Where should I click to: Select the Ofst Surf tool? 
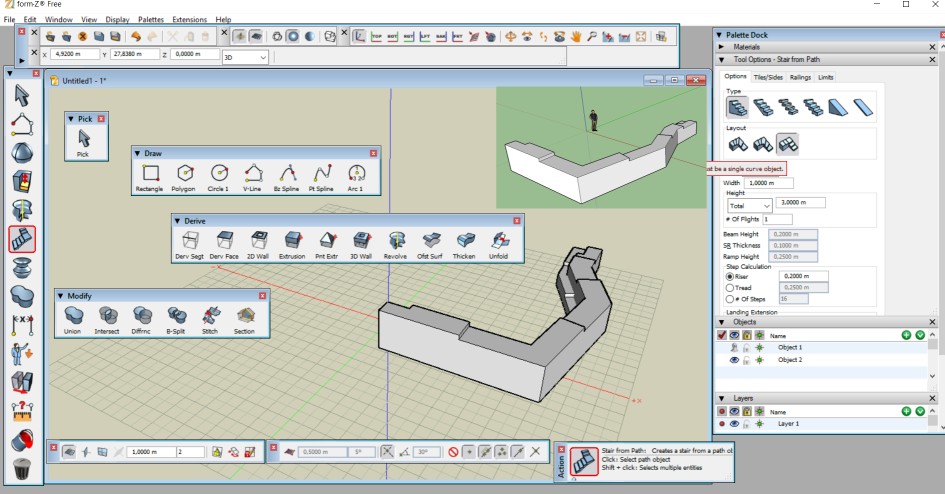[x=430, y=245]
